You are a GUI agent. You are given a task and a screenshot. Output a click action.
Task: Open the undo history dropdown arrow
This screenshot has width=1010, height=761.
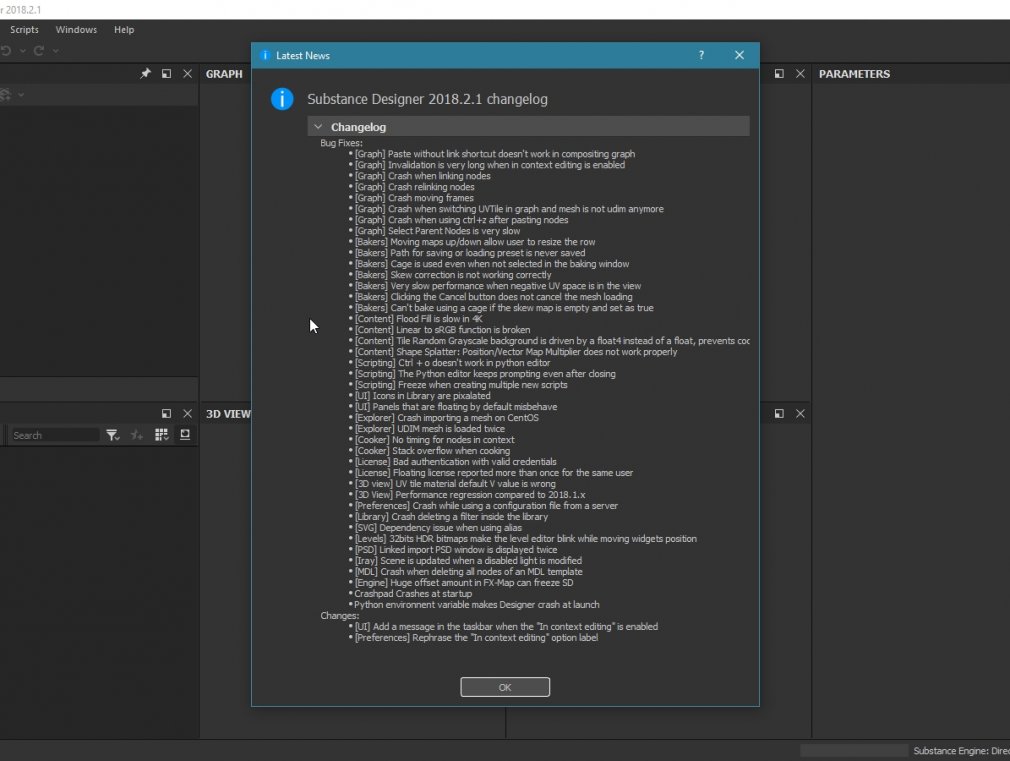(x=23, y=50)
